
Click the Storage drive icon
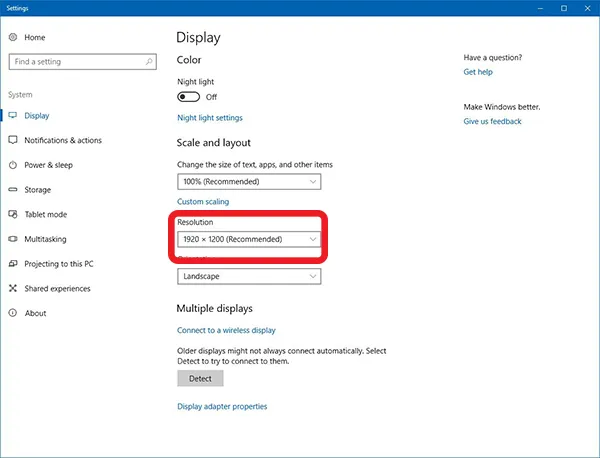point(13,189)
